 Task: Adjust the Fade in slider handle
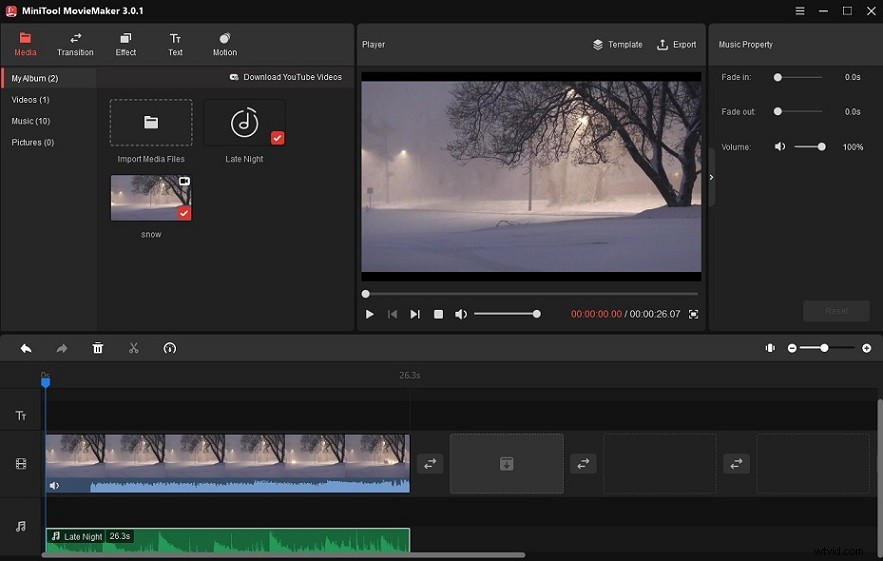(778, 77)
